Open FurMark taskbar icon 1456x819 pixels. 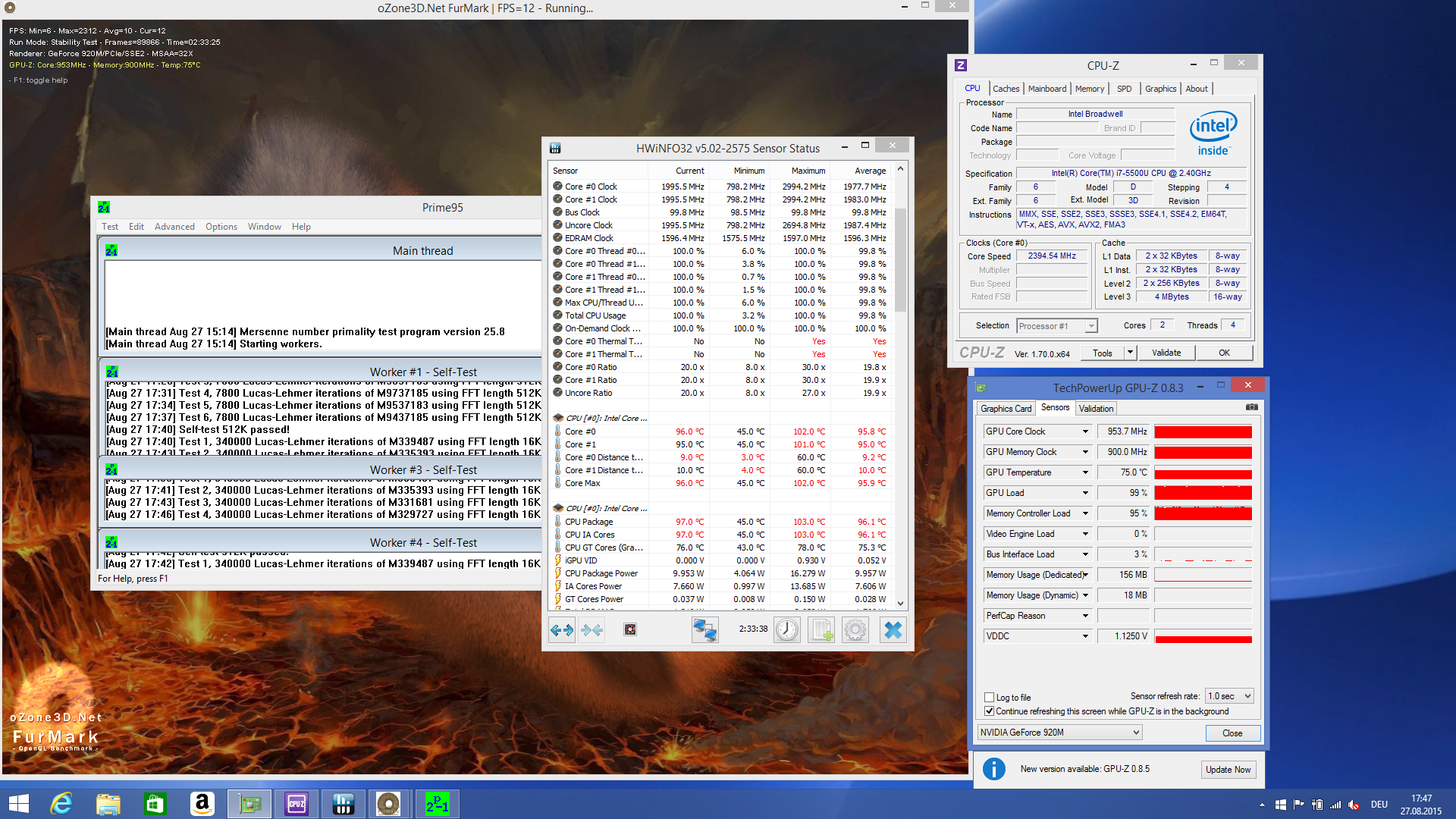point(388,804)
